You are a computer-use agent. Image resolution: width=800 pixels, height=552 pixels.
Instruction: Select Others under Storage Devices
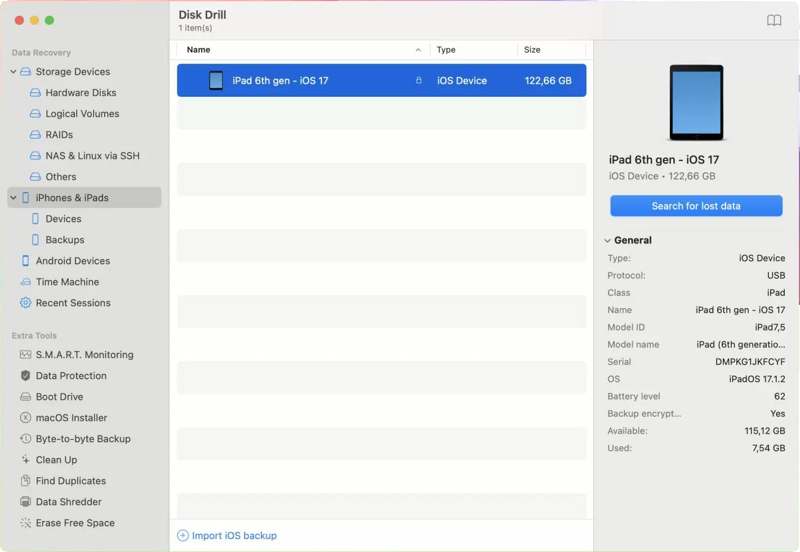pos(61,177)
